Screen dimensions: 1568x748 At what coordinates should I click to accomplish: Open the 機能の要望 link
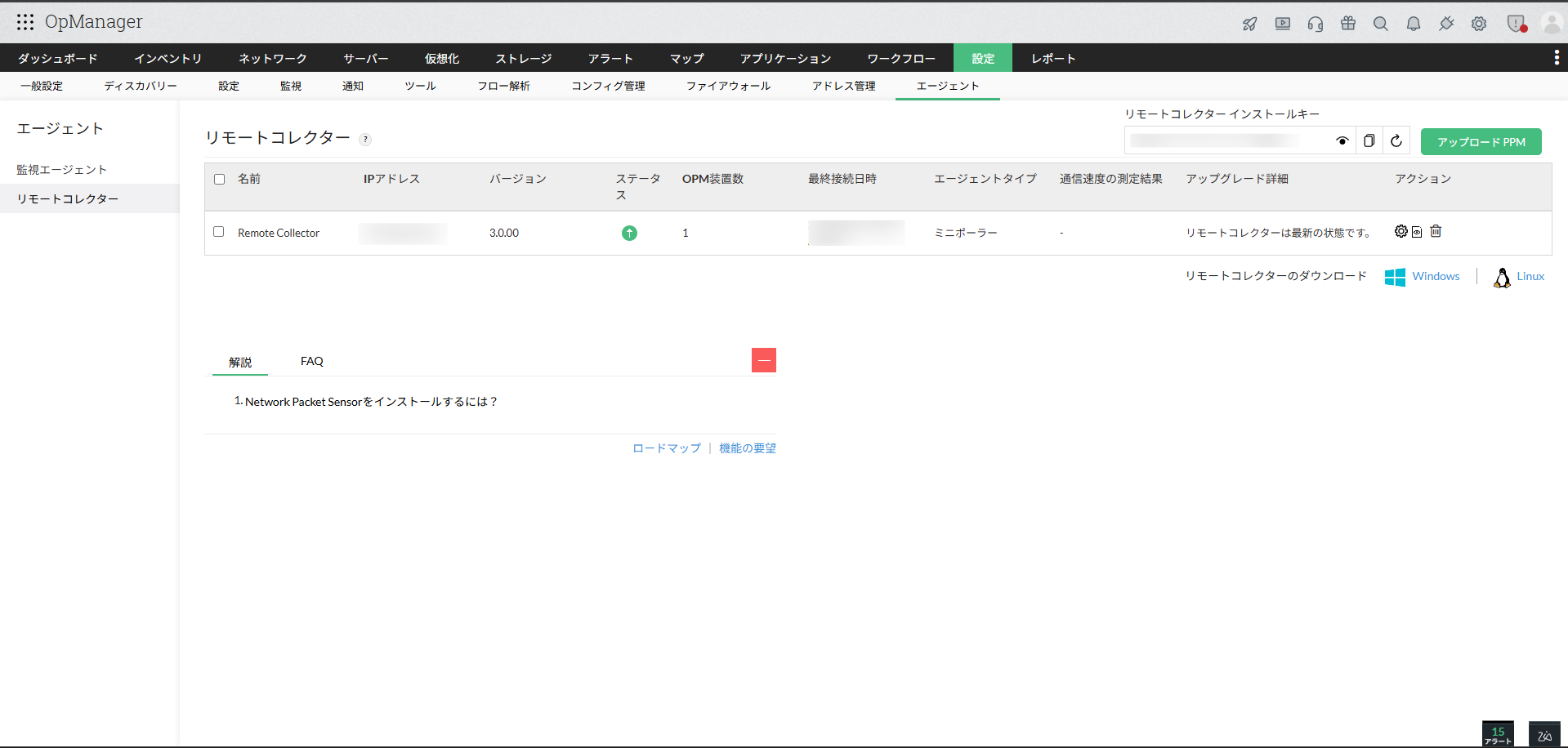748,448
